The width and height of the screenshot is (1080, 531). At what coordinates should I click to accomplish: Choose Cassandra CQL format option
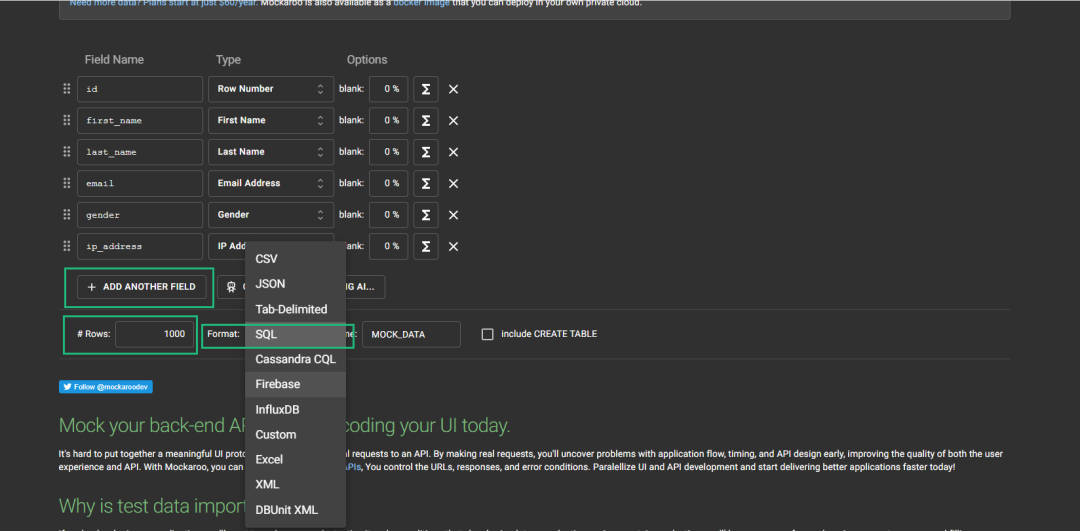[x=295, y=360]
